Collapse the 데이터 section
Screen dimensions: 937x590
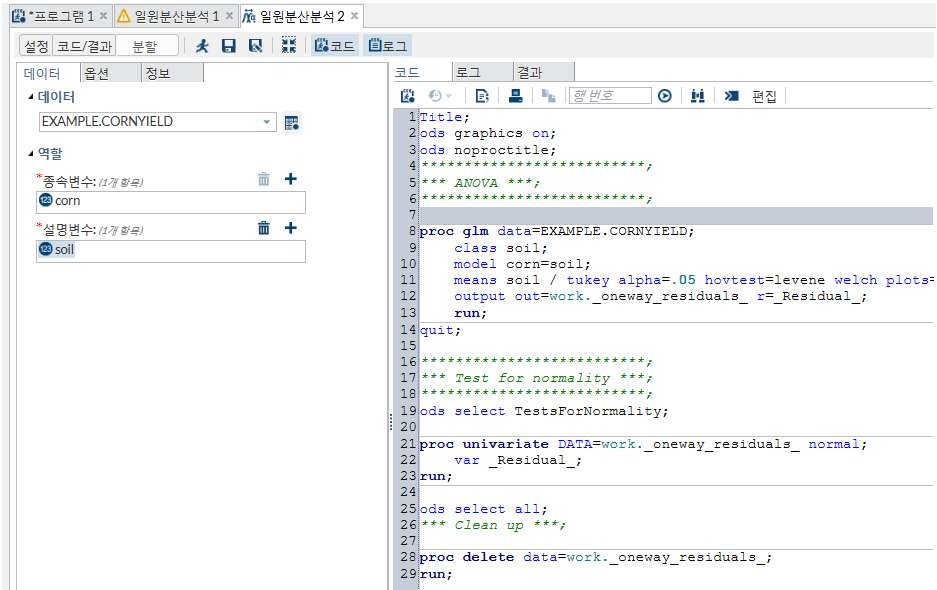point(29,97)
